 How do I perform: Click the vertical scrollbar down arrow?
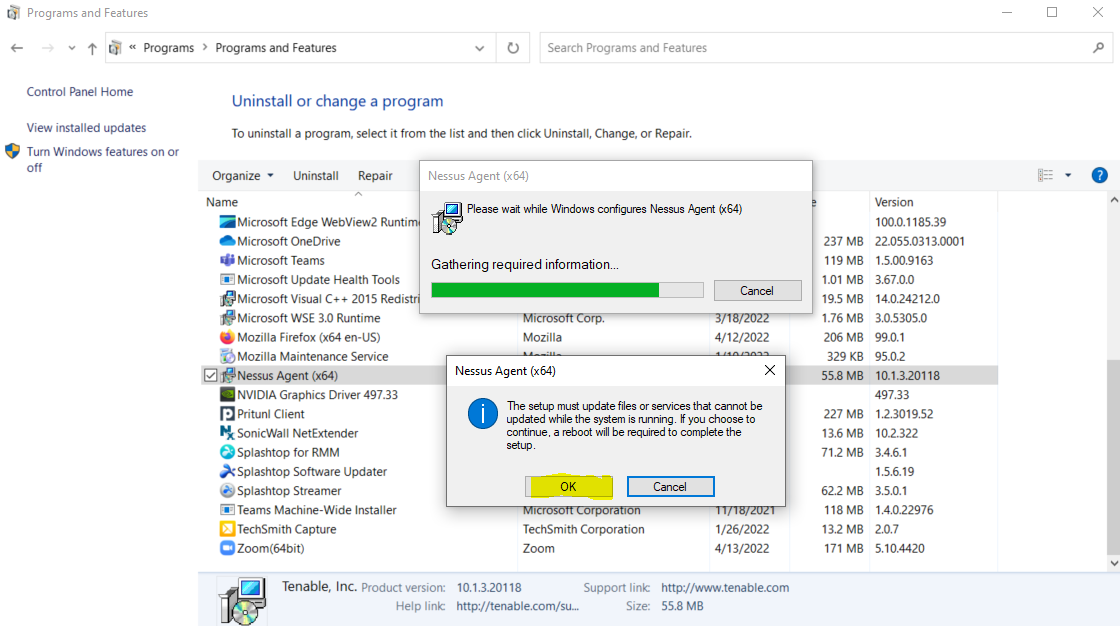(1114, 563)
